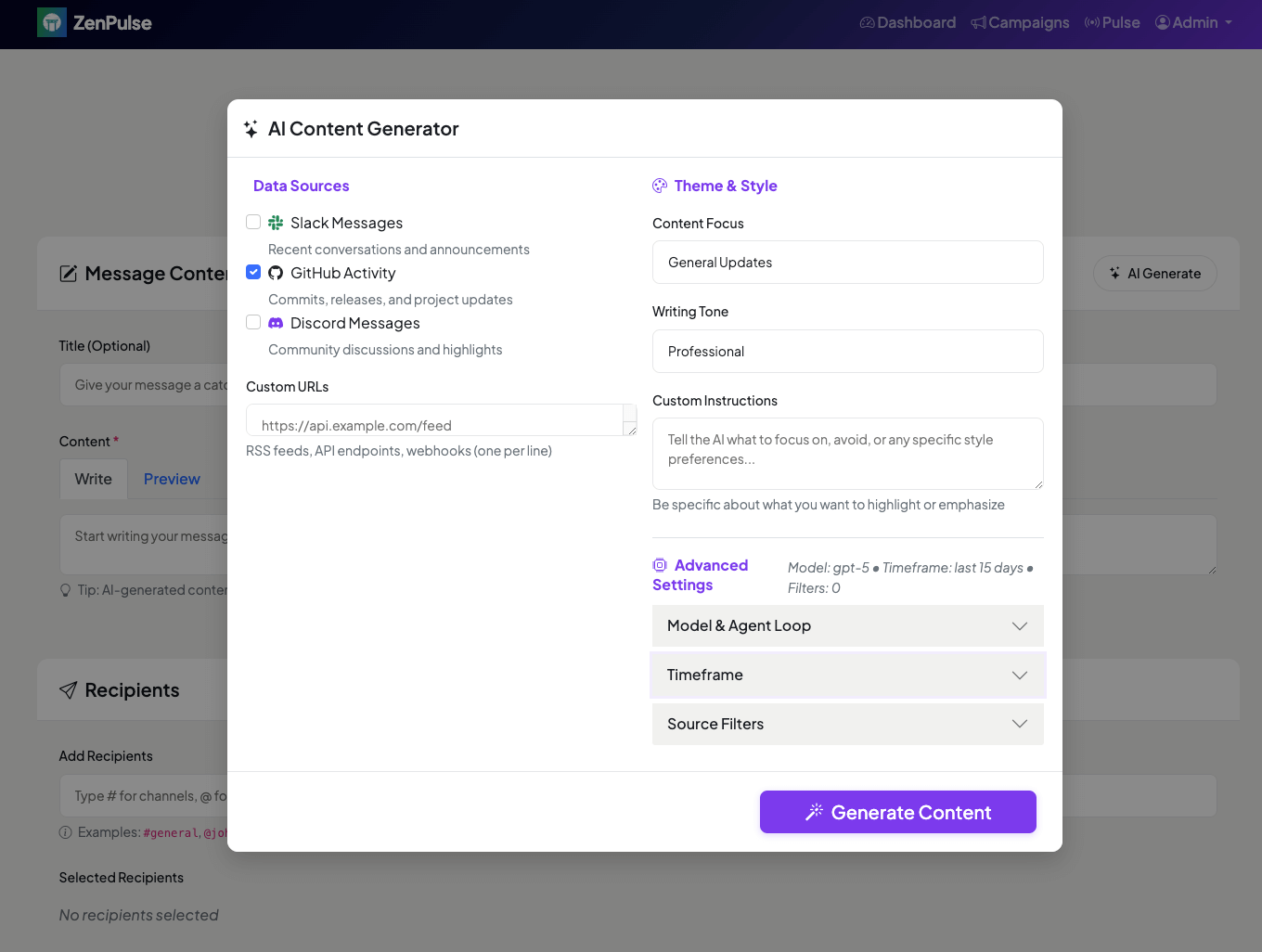
Task: Click the Custom Instructions text area
Action: pos(847,454)
